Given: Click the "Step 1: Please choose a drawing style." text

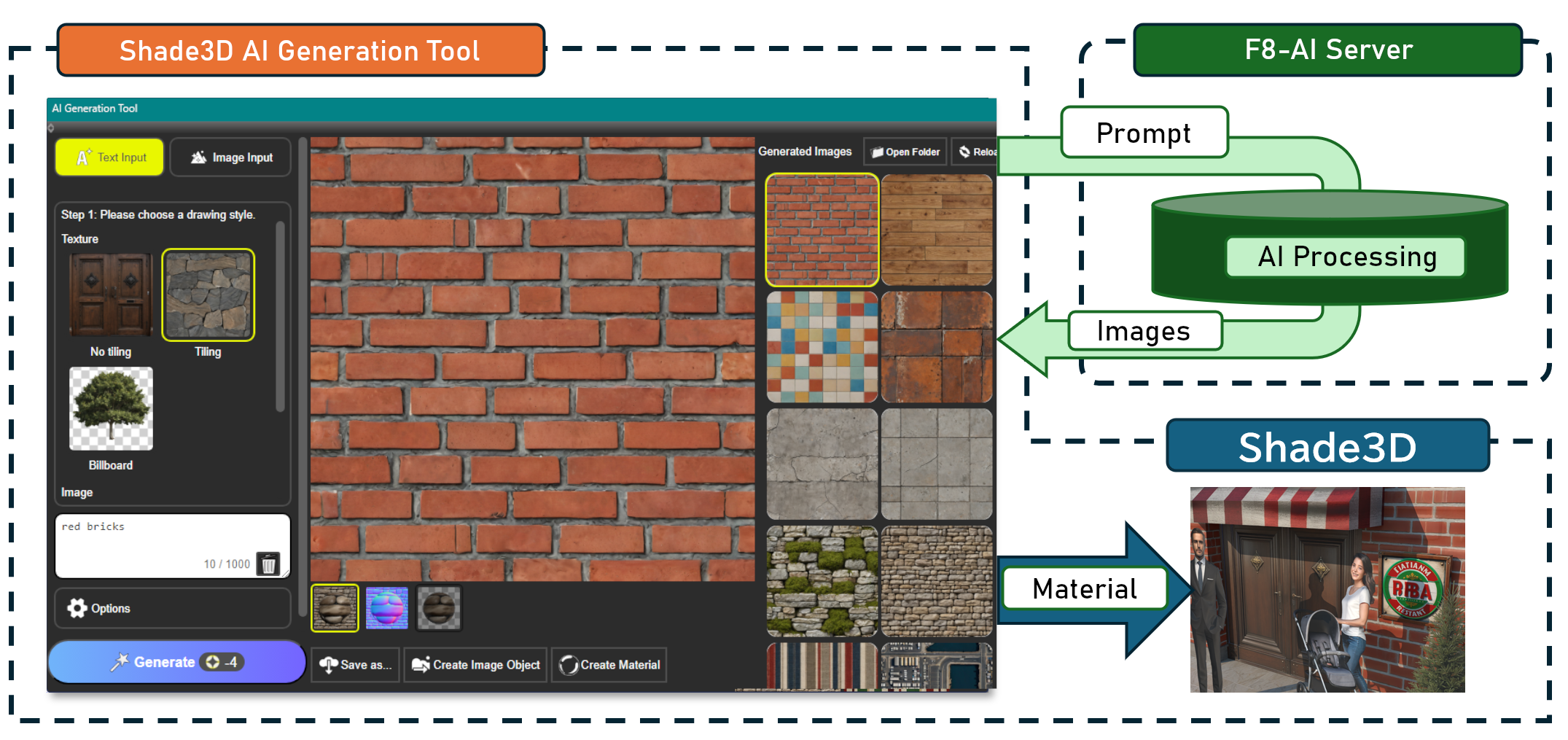Looking at the screenshot, I should [x=158, y=214].
